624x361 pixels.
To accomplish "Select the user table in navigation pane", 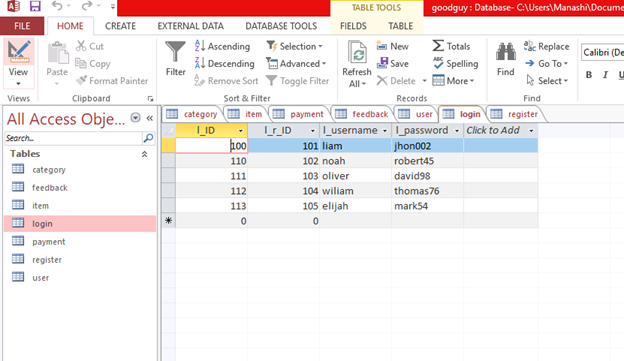I will pos(80,278).
